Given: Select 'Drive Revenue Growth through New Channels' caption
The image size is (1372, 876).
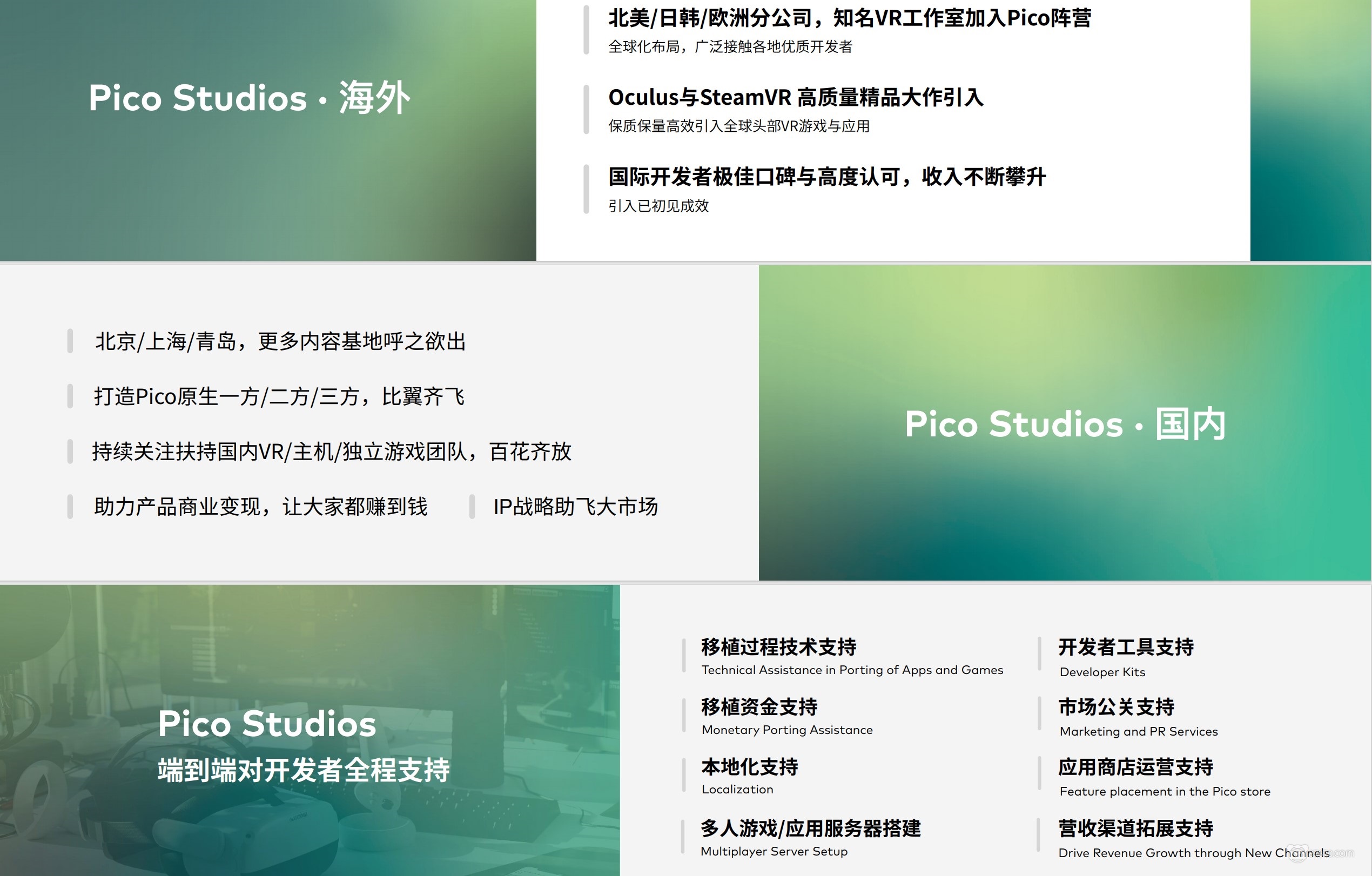Looking at the screenshot, I should point(1194,853).
